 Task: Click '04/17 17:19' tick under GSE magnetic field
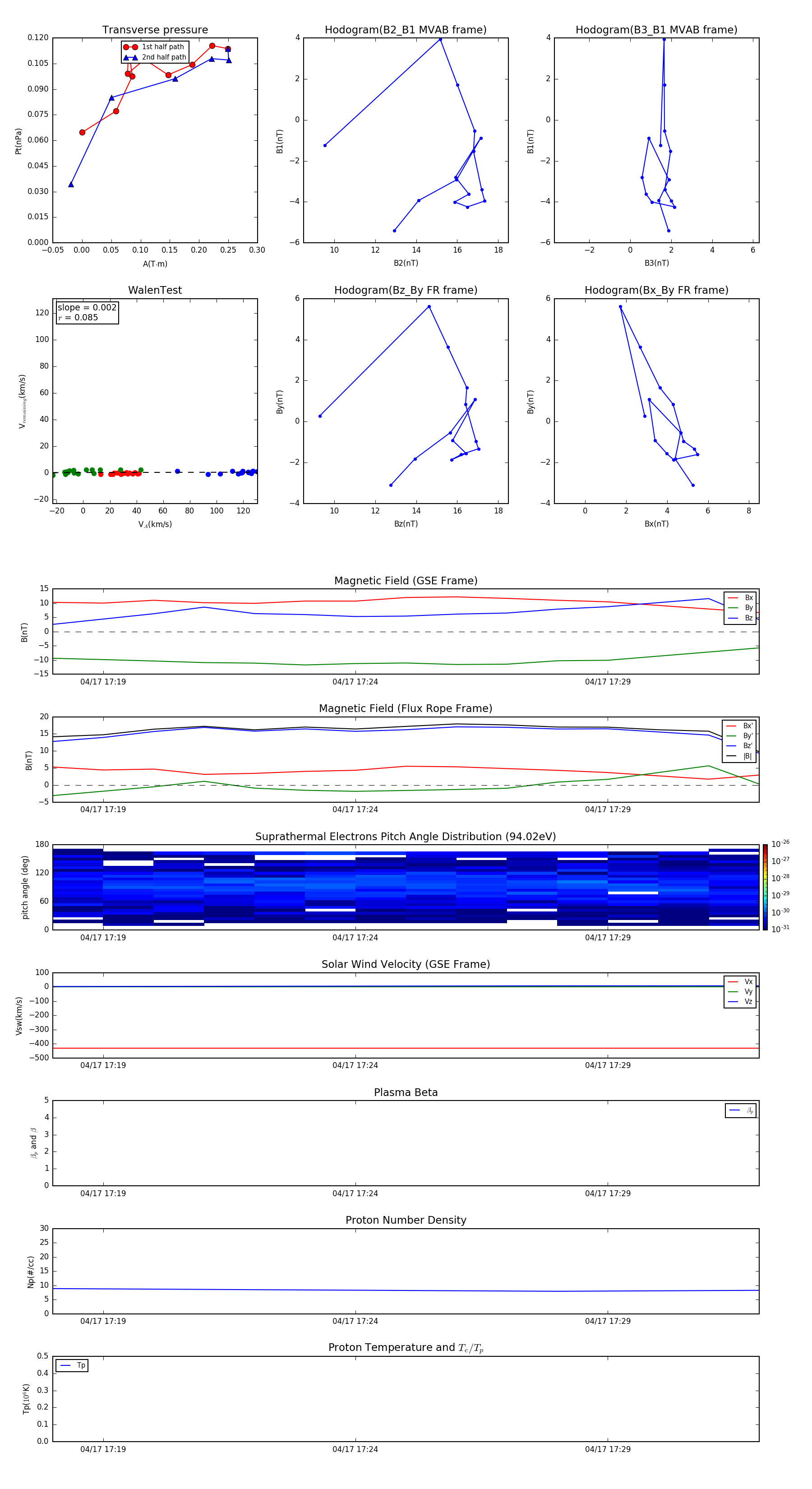[x=103, y=682]
